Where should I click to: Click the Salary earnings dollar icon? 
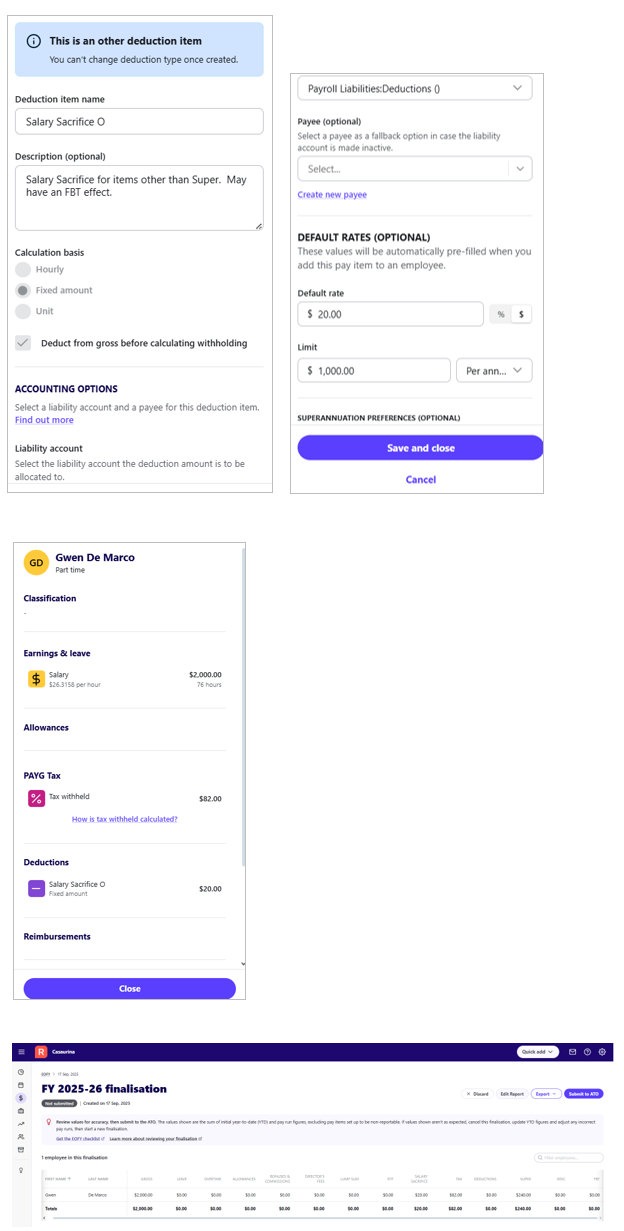tap(36, 679)
